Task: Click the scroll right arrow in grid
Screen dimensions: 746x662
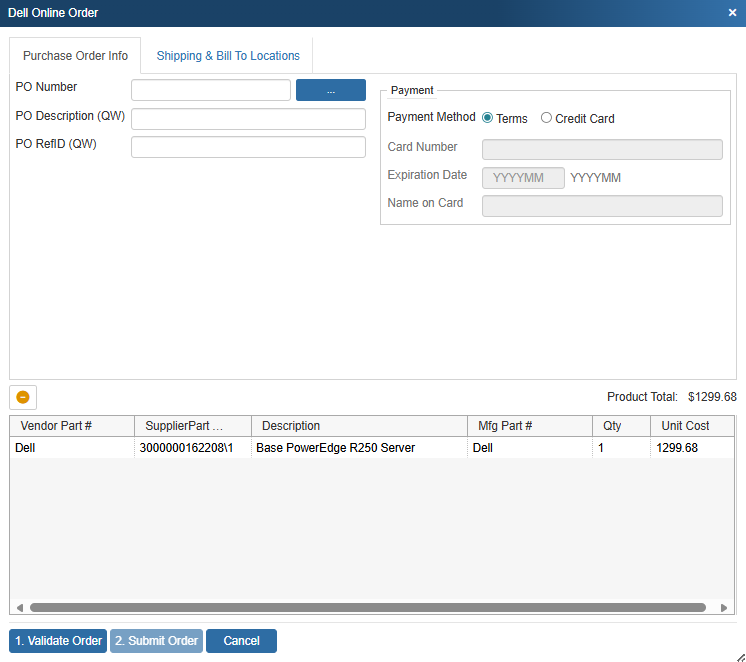Action: pos(724,607)
